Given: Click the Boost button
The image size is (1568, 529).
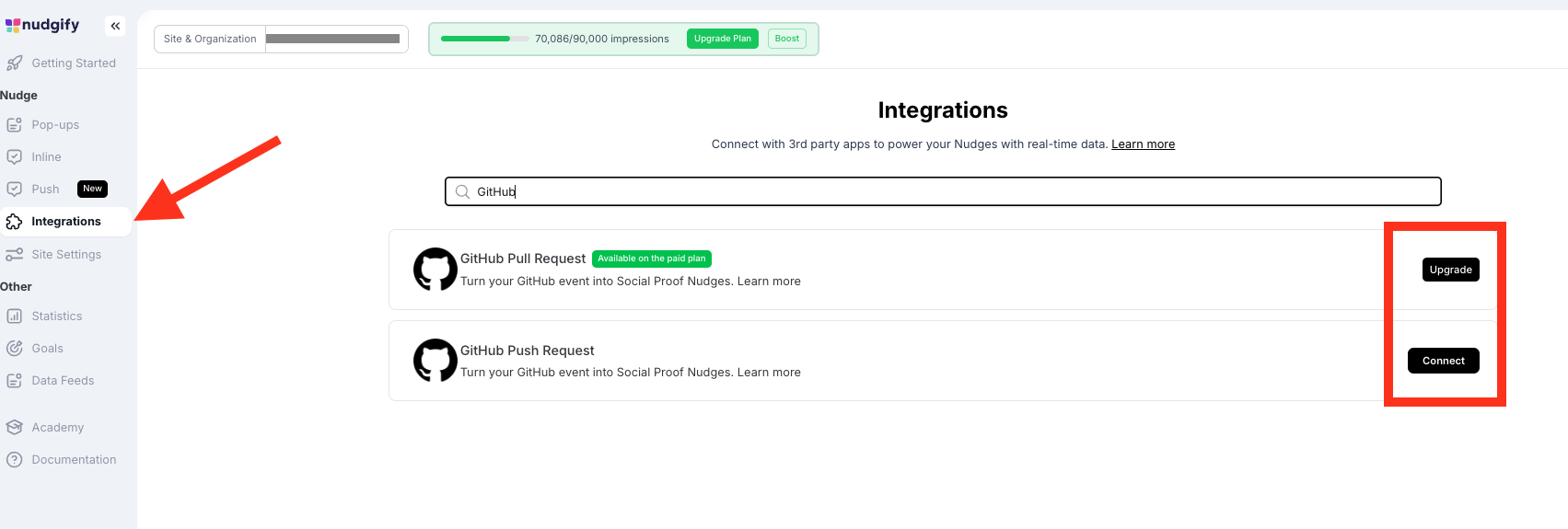Looking at the screenshot, I should pyautogui.click(x=787, y=39).
